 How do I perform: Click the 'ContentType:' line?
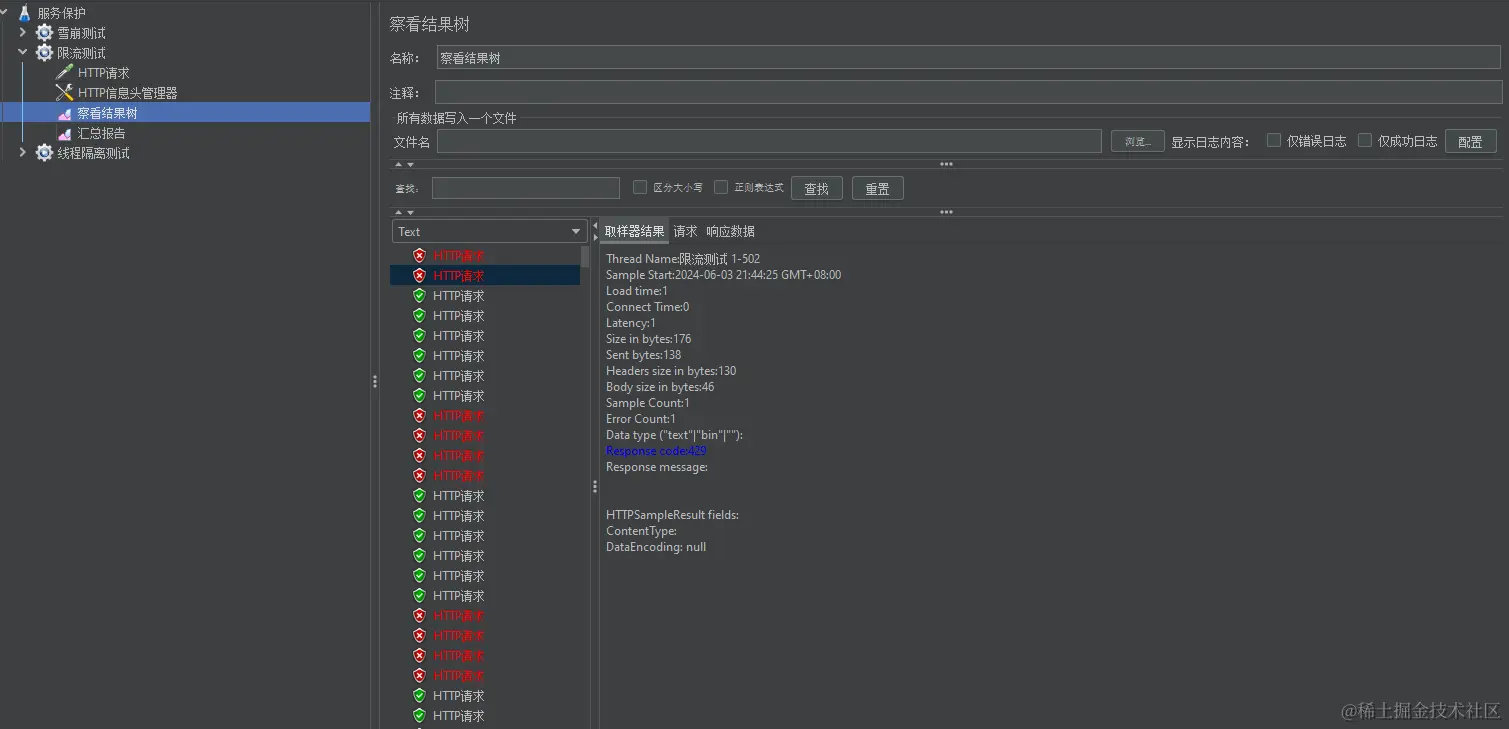pyautogui.click(x=641, y=531)
